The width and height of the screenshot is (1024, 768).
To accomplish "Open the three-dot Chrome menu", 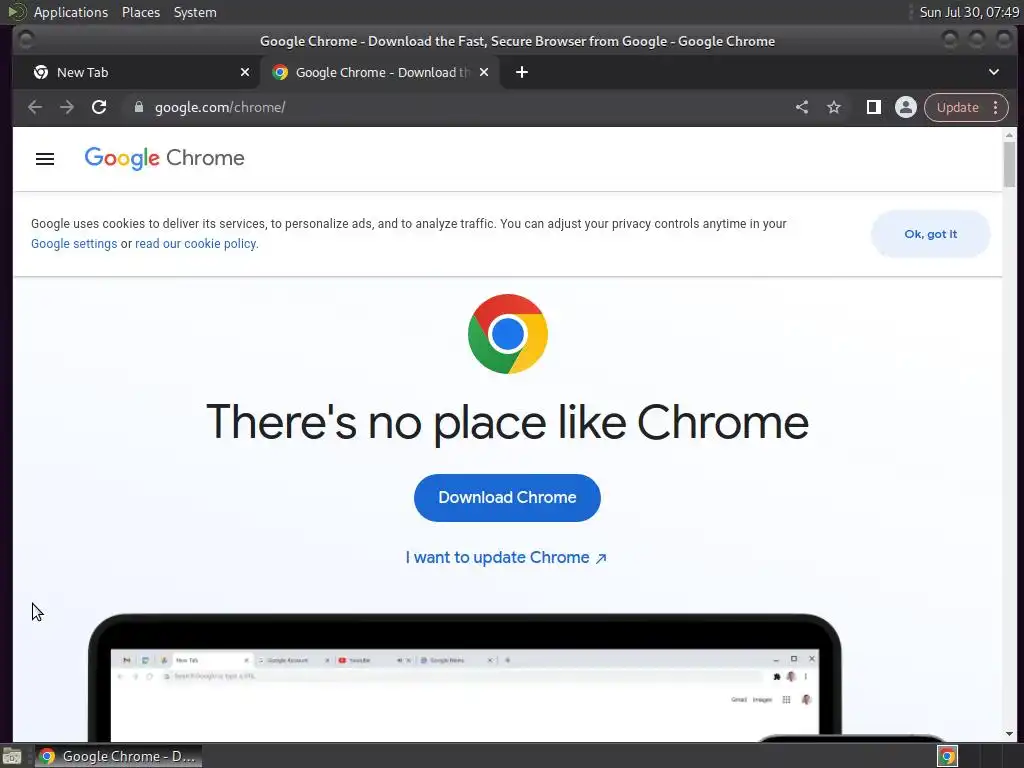I will point(995,107).
